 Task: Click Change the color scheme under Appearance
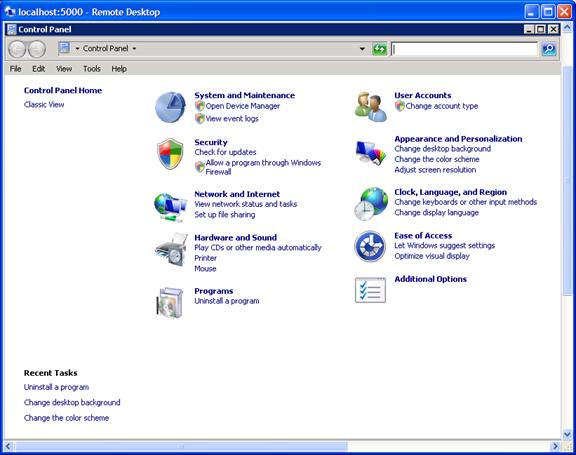(437, 159)
